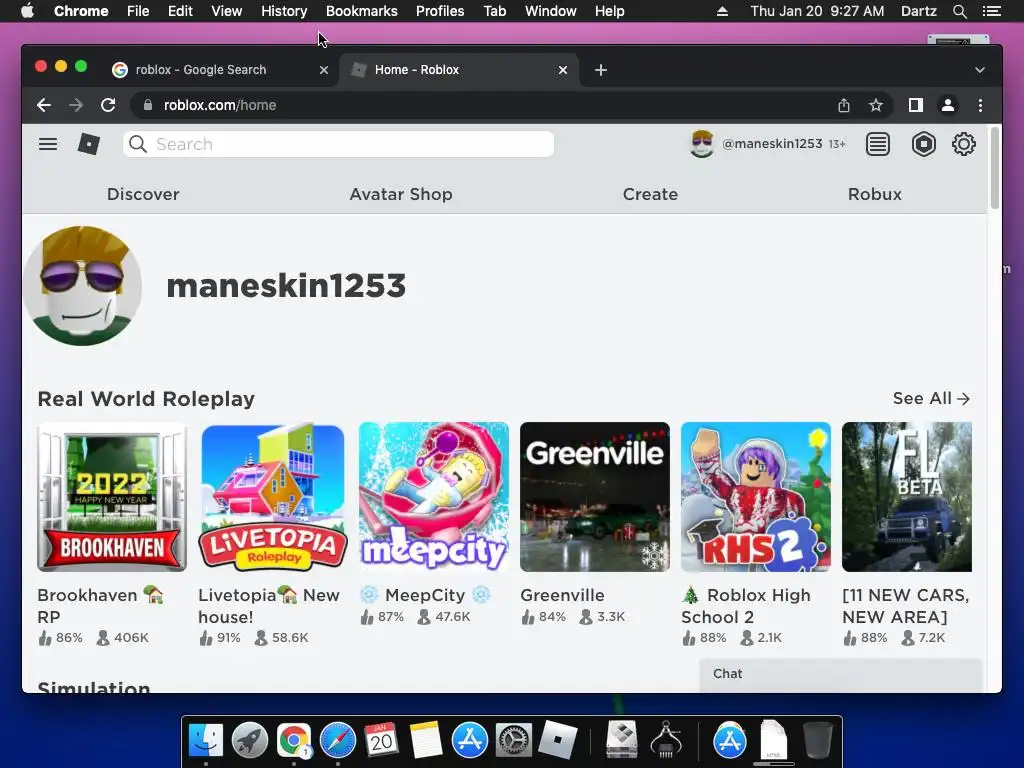Screen dimensions: 1024x768
Task: Open the @maneskin1253 profile link
Action: pyautogui.click(x=772, y=144)
